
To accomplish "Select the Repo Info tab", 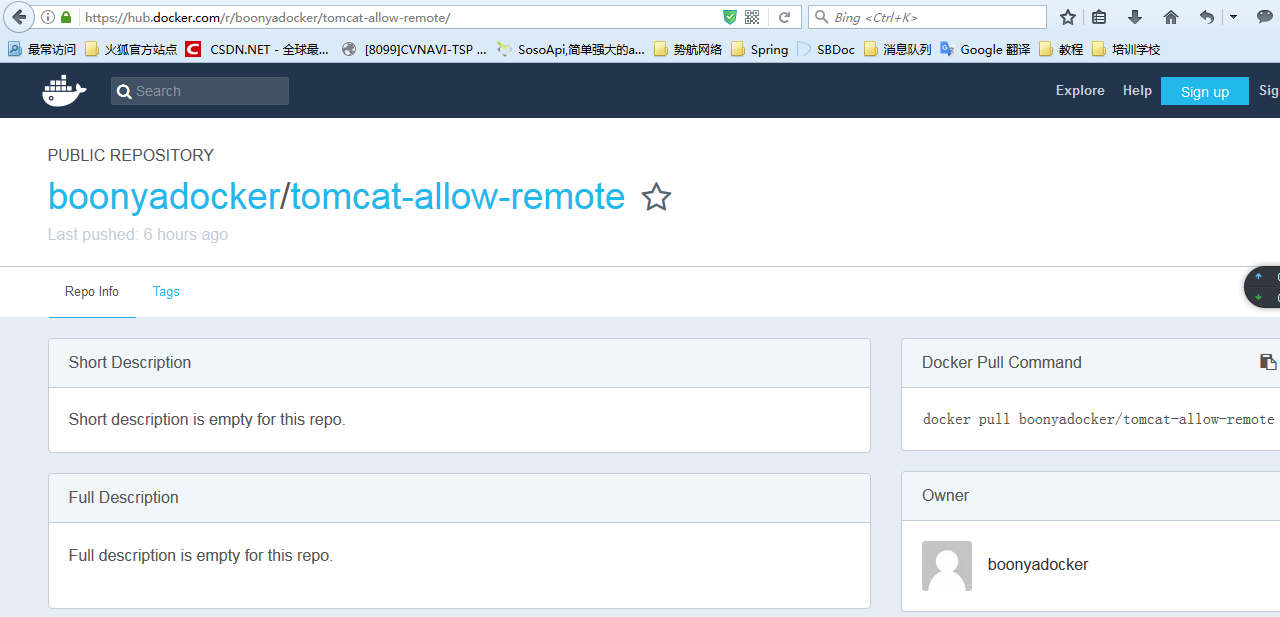I will pos(92,292).
